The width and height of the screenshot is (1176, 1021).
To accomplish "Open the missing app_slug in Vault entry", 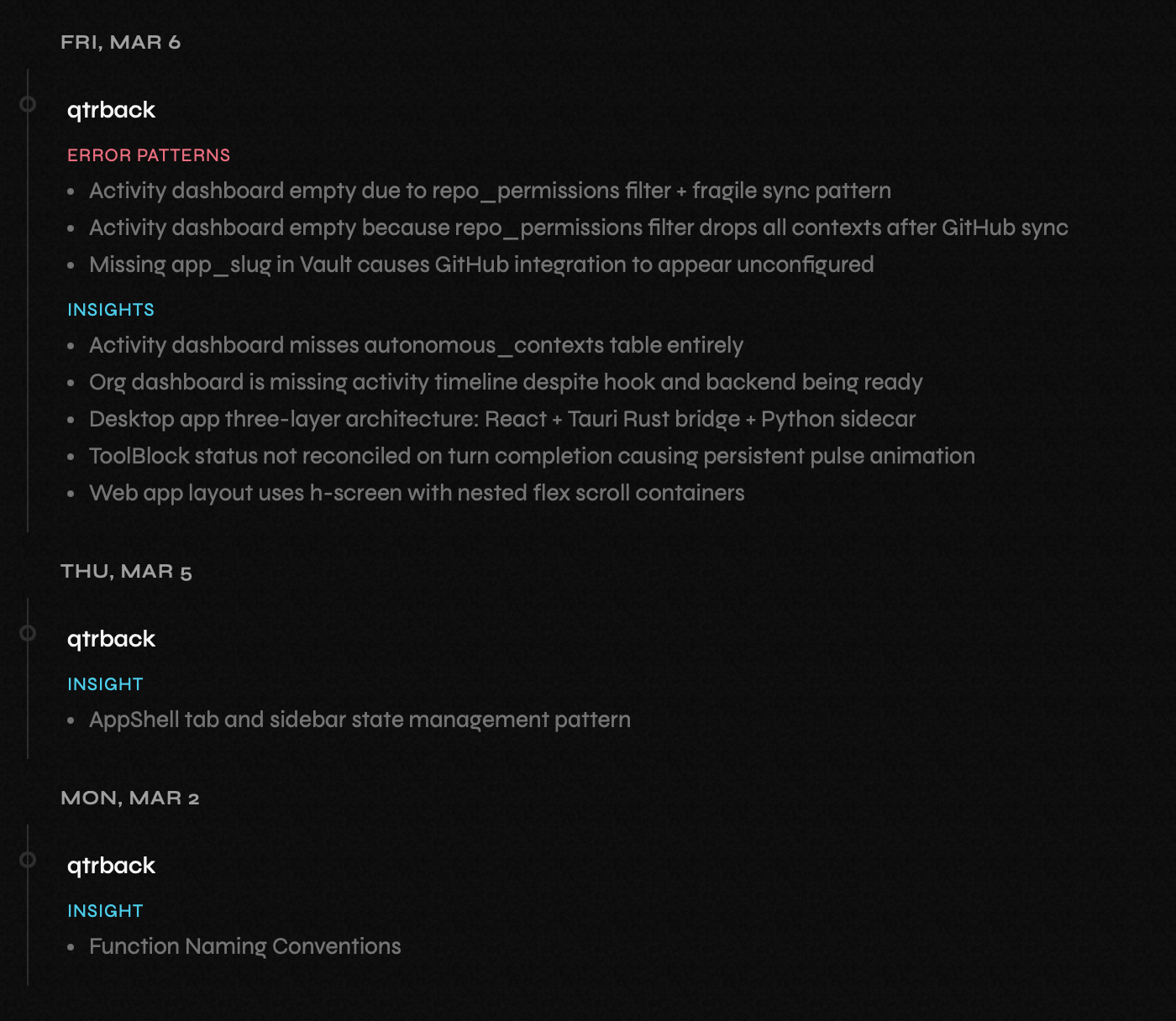I will [481, 265].
